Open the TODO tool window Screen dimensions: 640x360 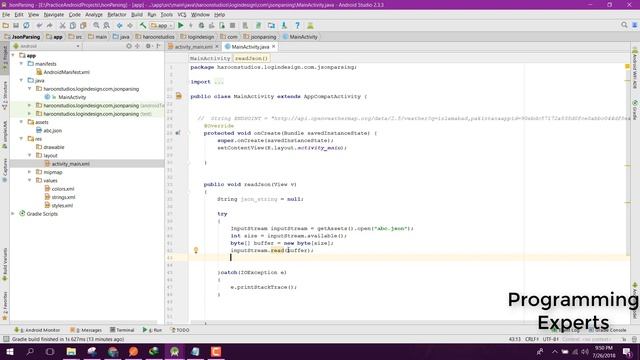click(180, 330)
